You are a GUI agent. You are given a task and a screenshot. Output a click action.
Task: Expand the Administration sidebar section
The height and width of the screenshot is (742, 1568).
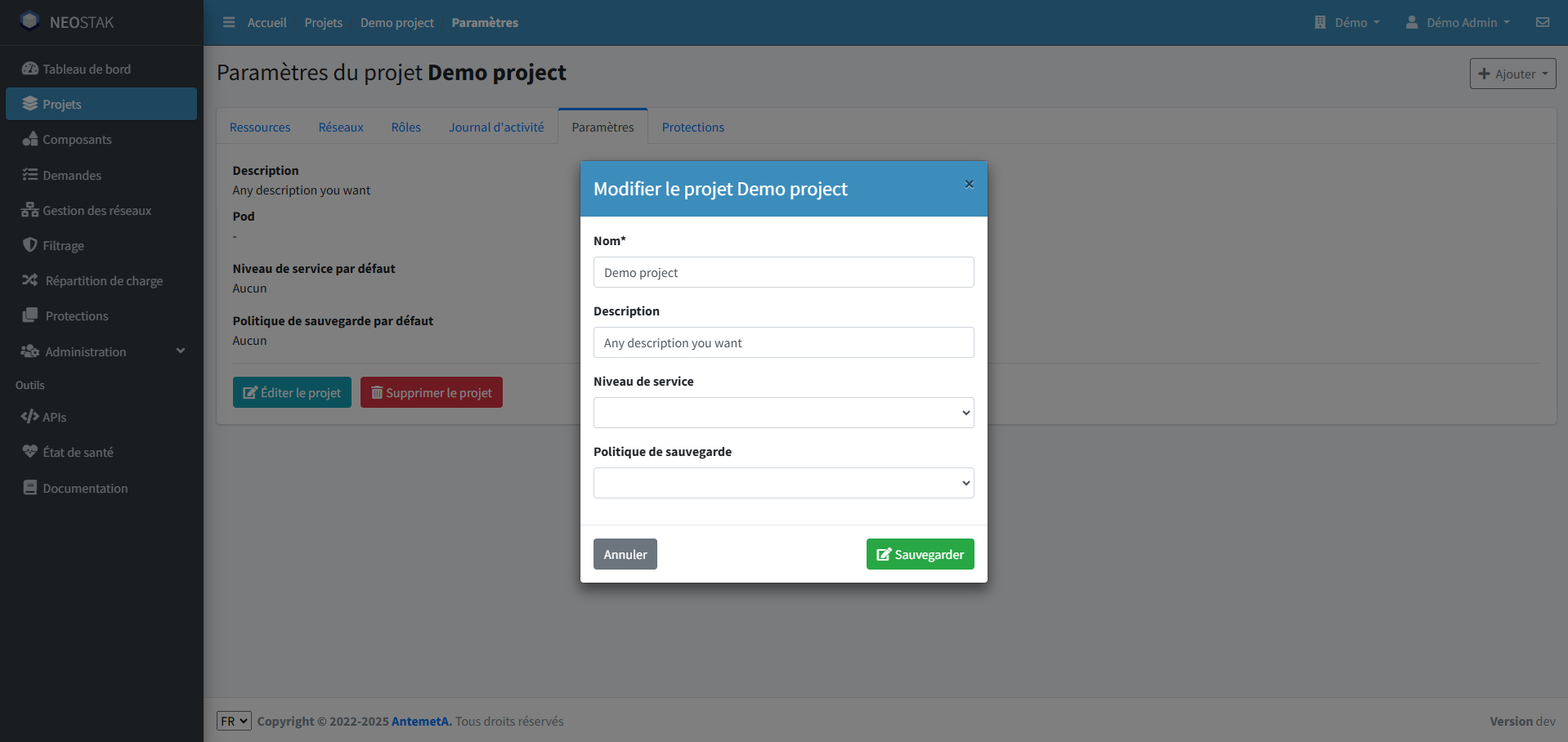(98, 351)
